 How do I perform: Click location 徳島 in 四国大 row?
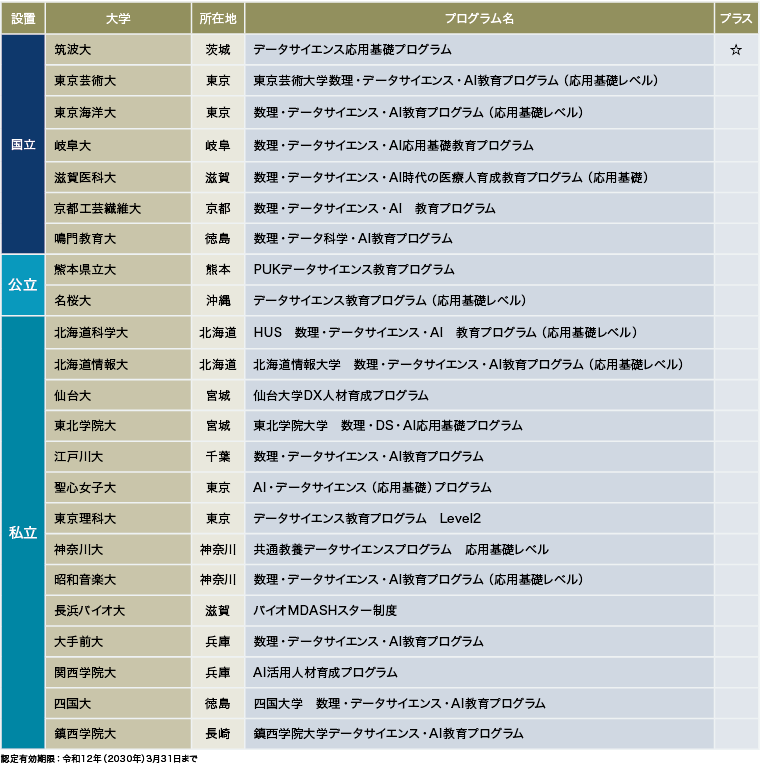click(x=218, y=704)
